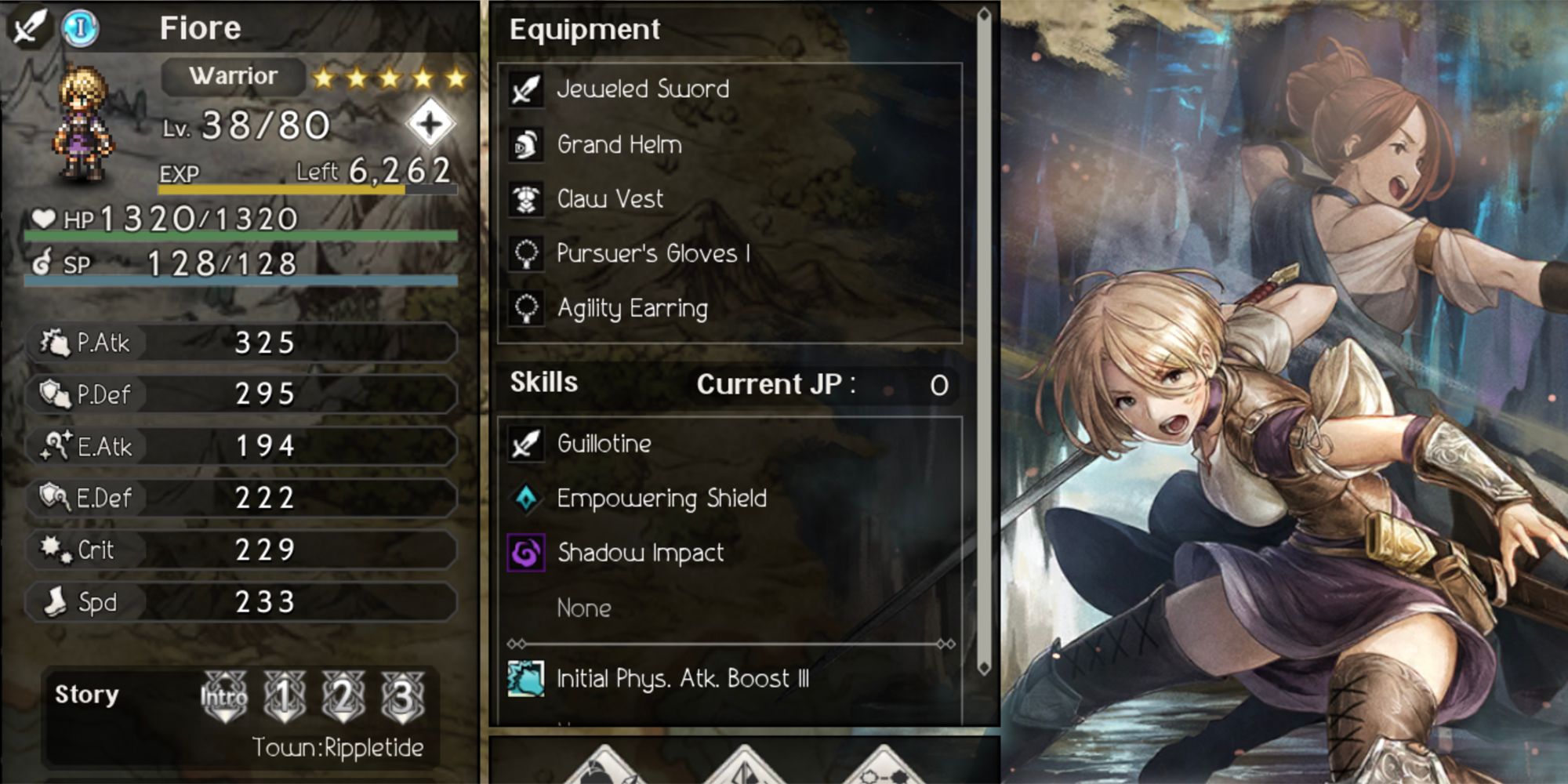
Task: Open the Agility Earring accessory slot
Action: [730, 308]
